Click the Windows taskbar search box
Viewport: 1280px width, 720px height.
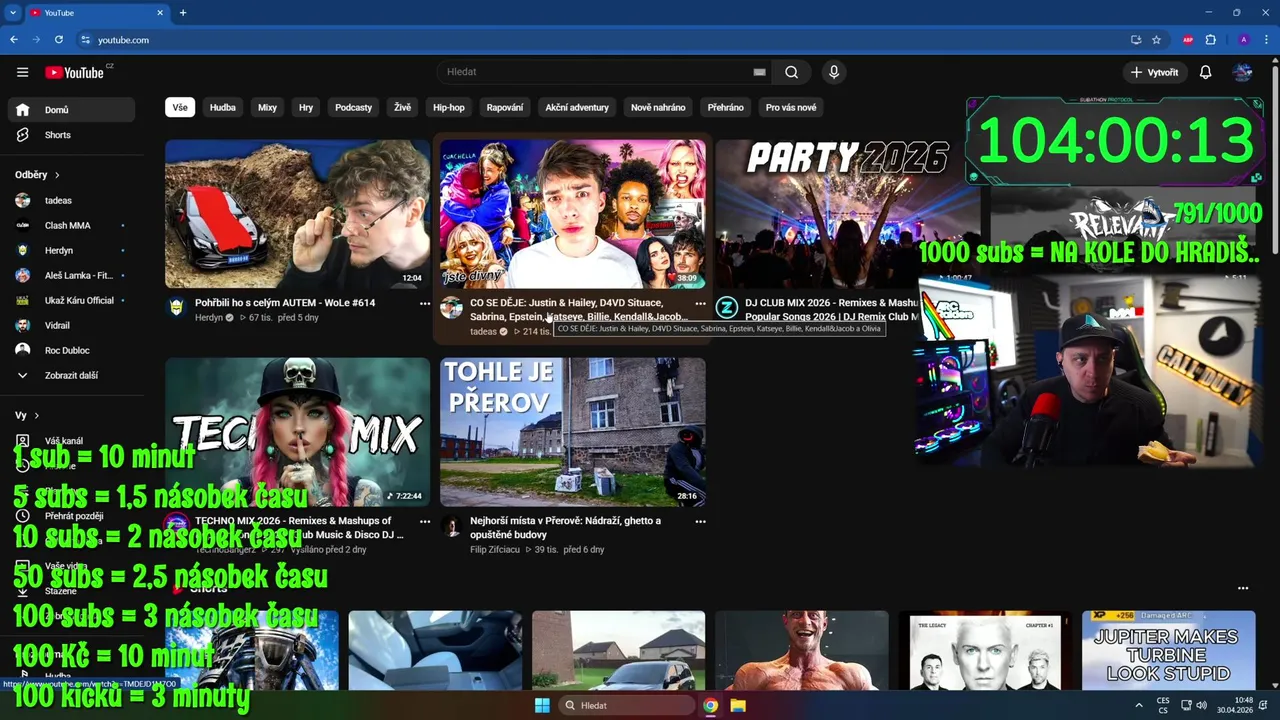point(625,705)
